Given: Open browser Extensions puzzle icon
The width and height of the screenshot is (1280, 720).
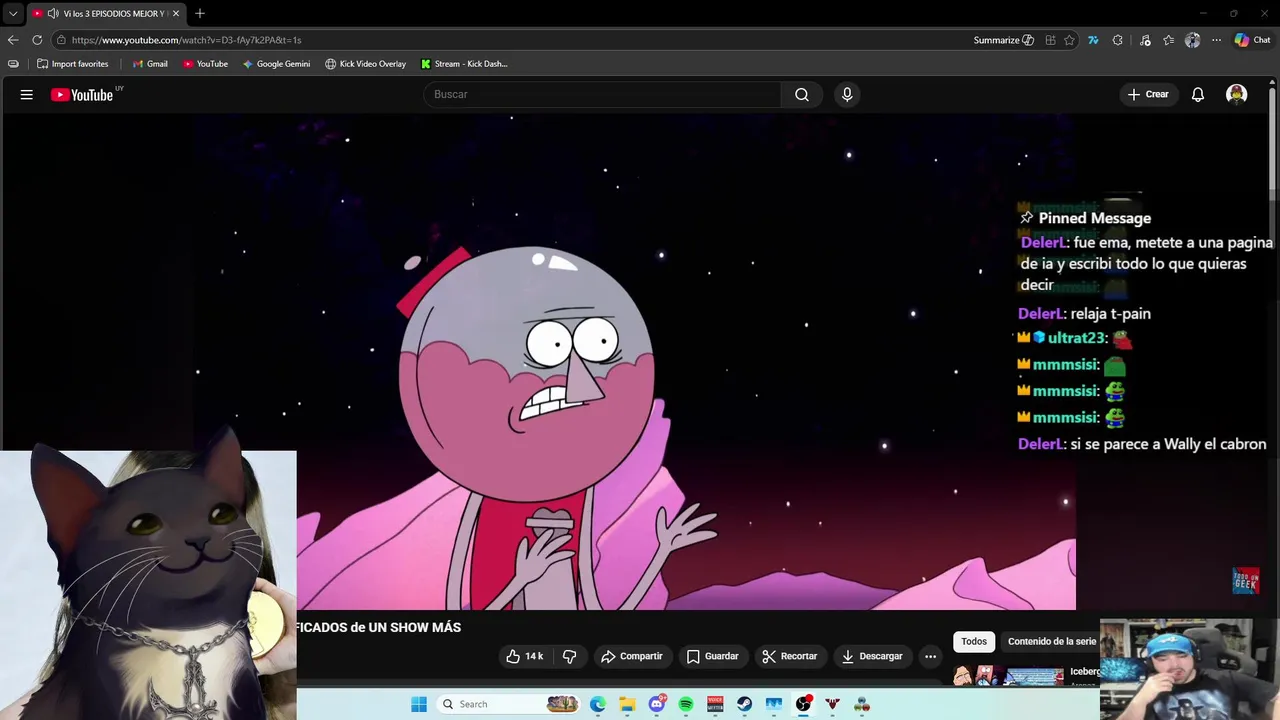Looking at the screenshot, I should click(1117, 40).
